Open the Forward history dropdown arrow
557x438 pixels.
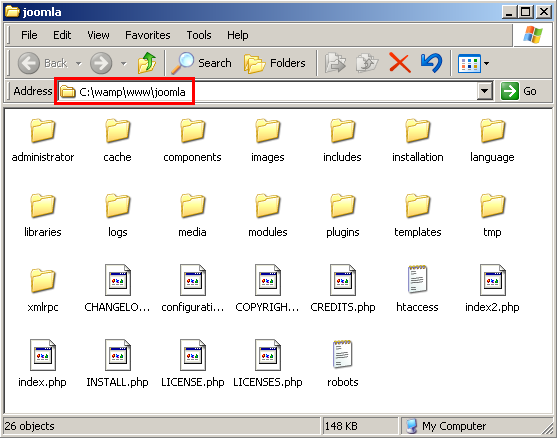point(123,64)
